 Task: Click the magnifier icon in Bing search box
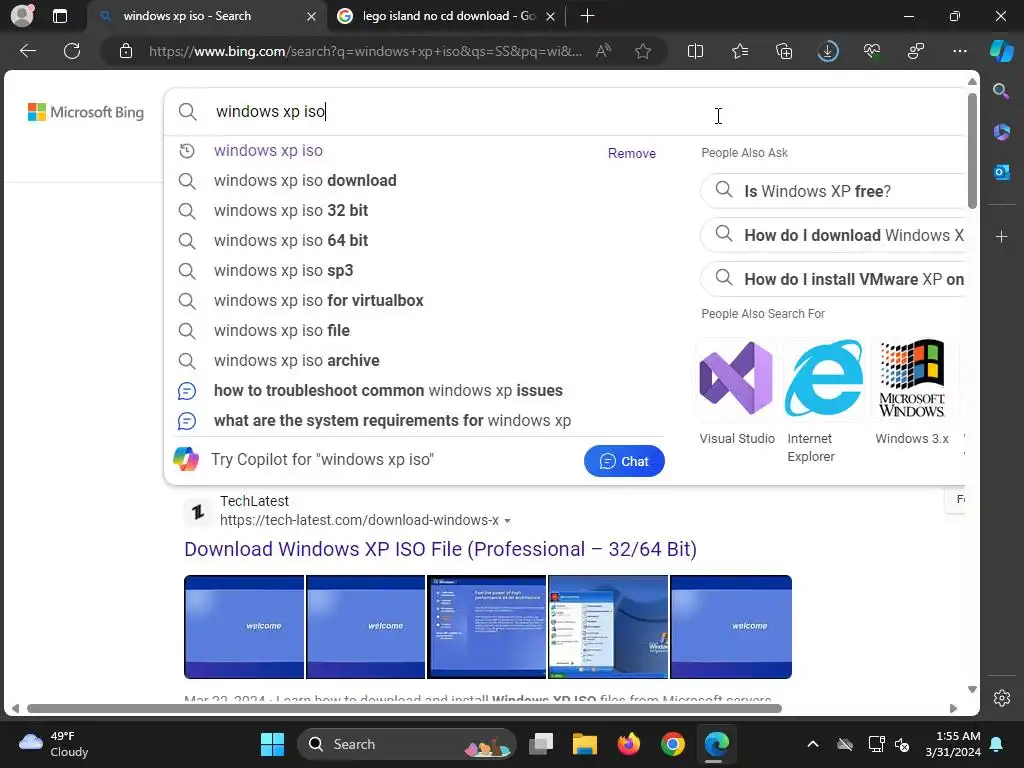click(187, 112)
